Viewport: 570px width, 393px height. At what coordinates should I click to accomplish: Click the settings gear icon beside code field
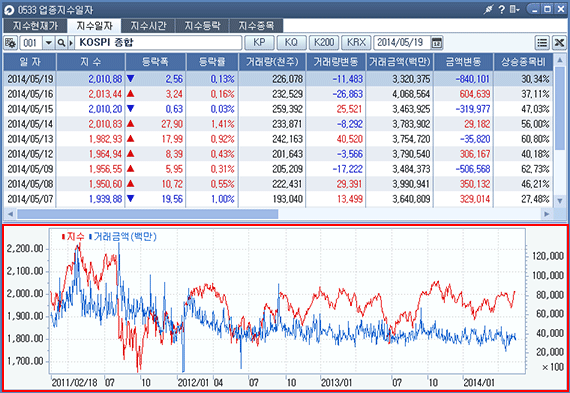pyautogui.click(x=11, y=43)
